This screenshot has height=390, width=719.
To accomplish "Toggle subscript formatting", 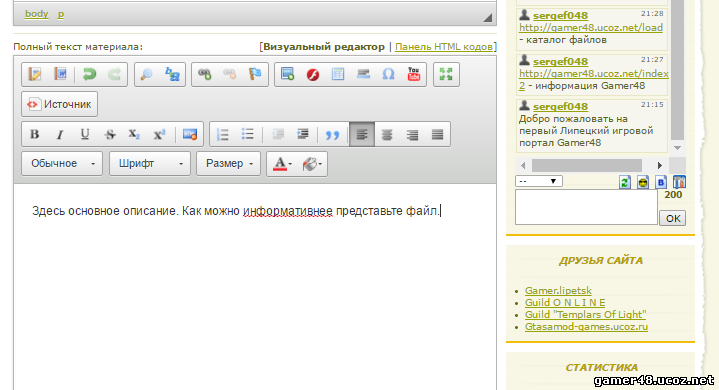I will click(x=134, y=134).
